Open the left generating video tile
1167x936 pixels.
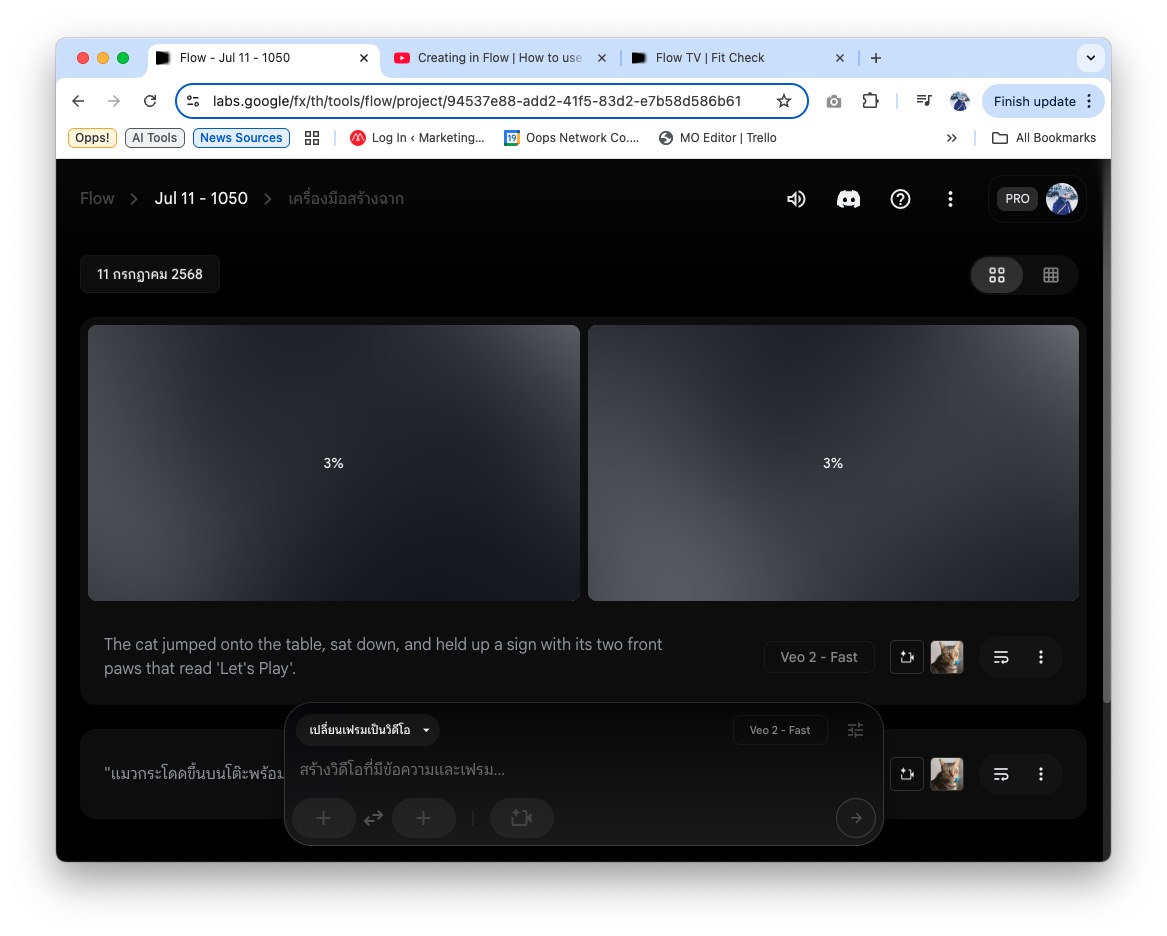[333, 463]
